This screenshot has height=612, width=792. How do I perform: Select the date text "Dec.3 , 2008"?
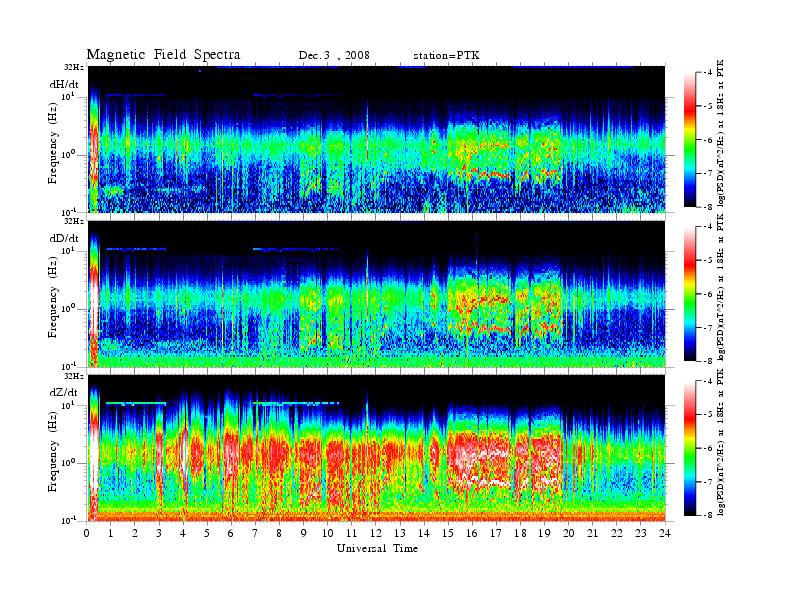[x=334, y=56]
